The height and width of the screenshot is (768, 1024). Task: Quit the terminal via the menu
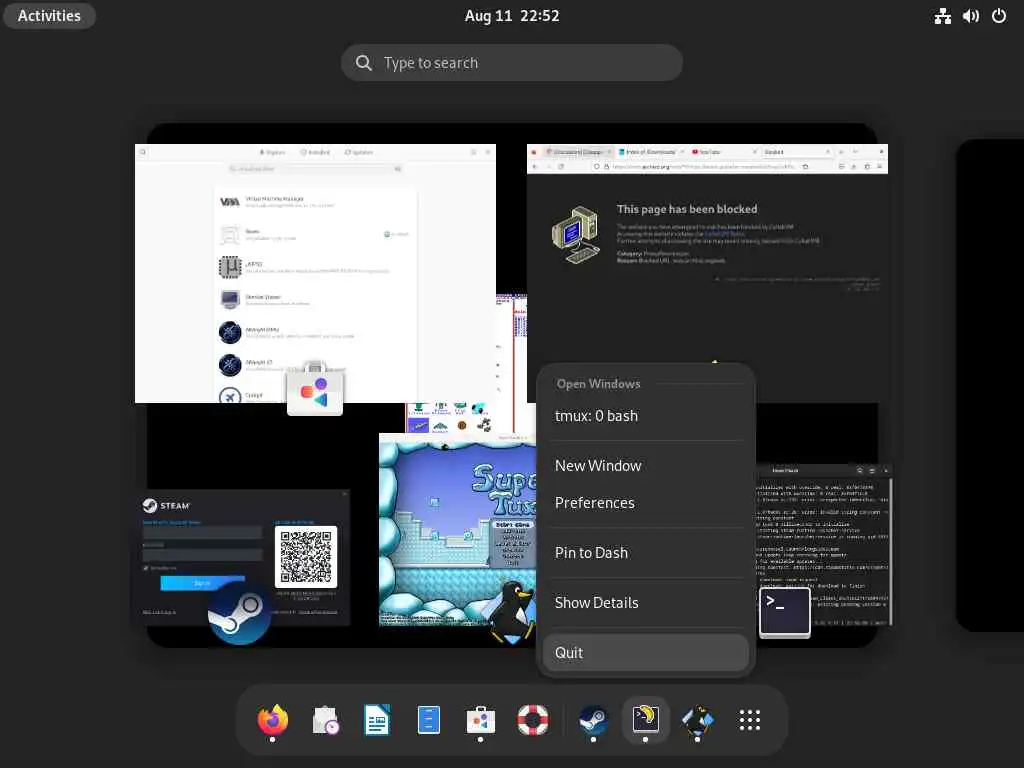pyautogui.click(x=645, y=652)
